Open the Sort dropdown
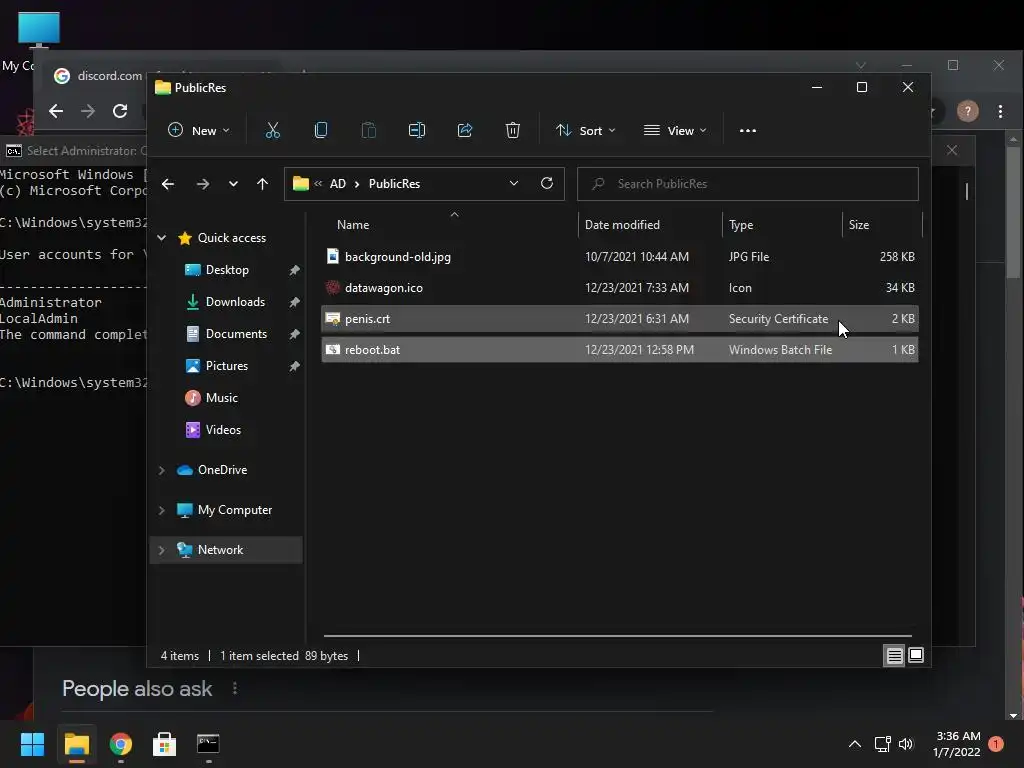The image size is (1024, 768). click(585, 131)
